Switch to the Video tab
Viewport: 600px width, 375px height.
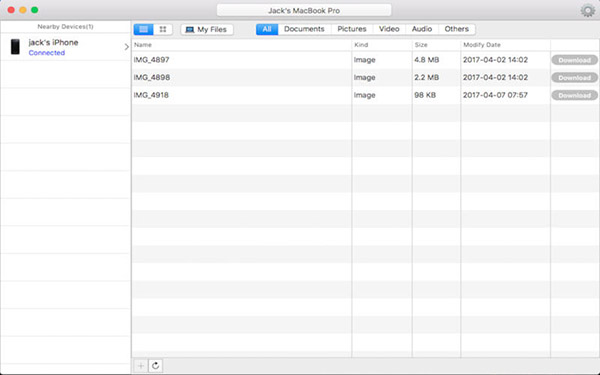[389, 29]
